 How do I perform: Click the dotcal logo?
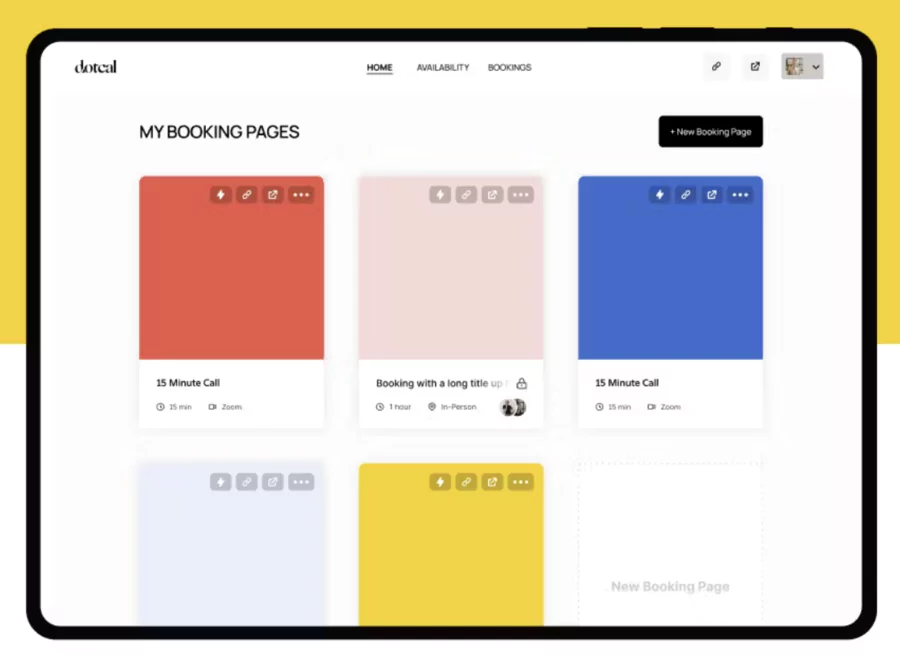pos(94,66)
